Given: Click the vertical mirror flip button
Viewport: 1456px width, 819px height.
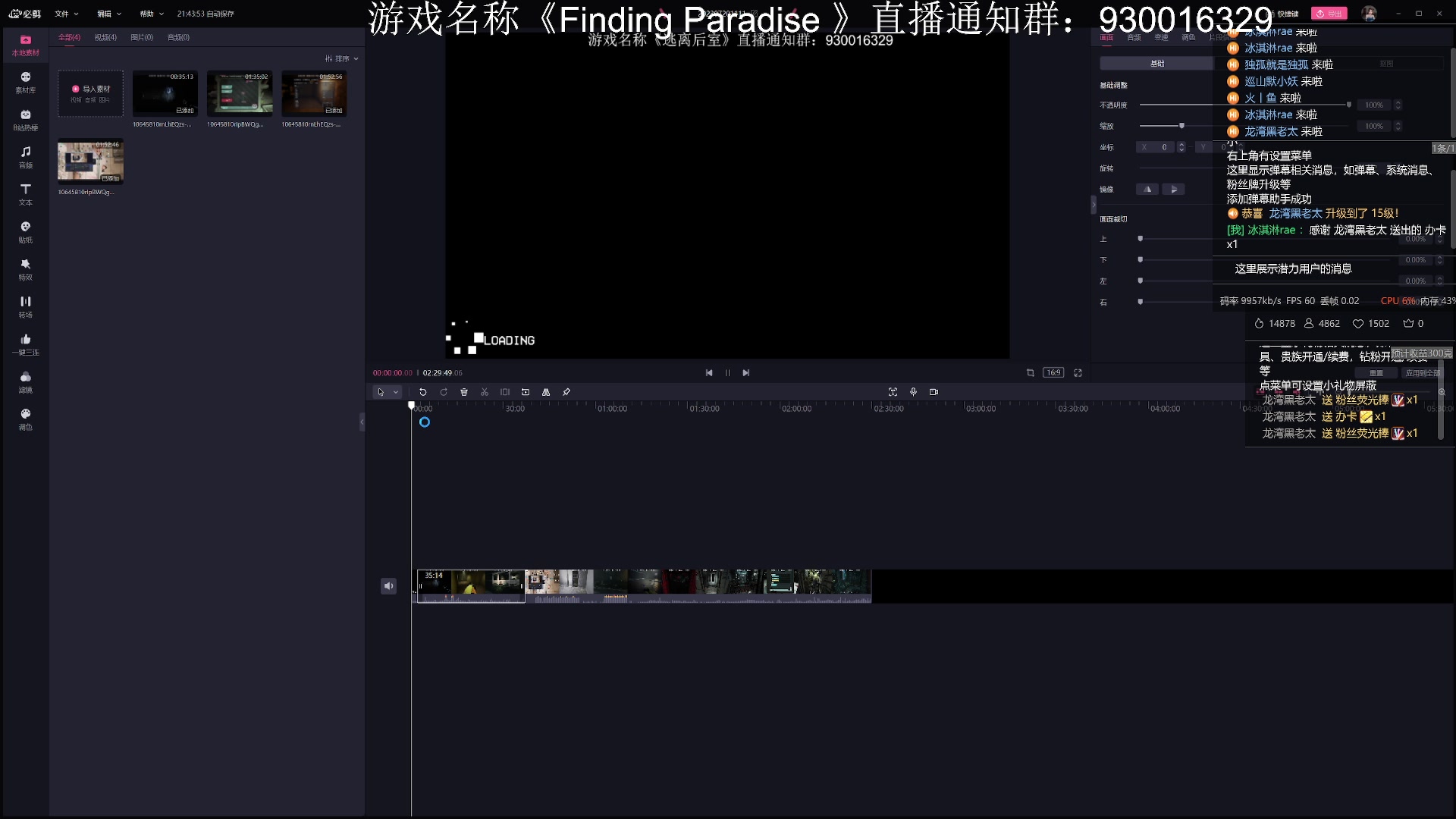Looking at the screenshot, I should (x=1173, y=190).
